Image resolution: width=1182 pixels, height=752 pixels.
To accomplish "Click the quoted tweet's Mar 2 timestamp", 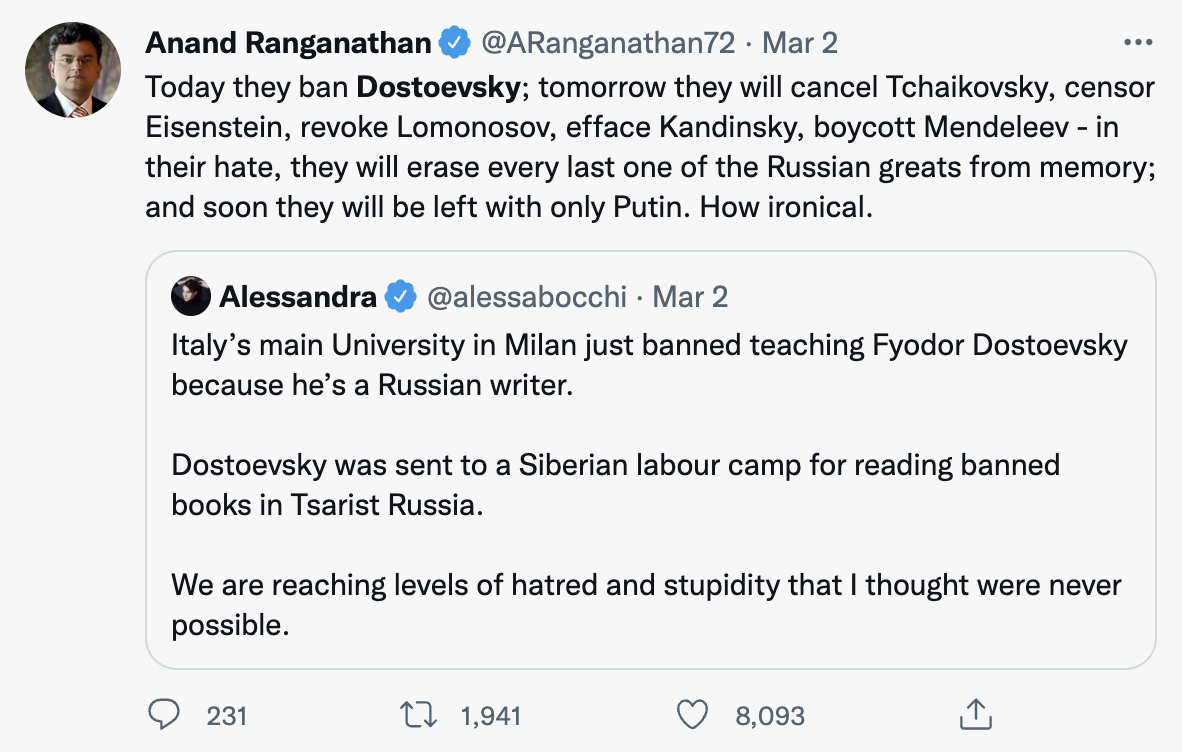I will 690,297.
